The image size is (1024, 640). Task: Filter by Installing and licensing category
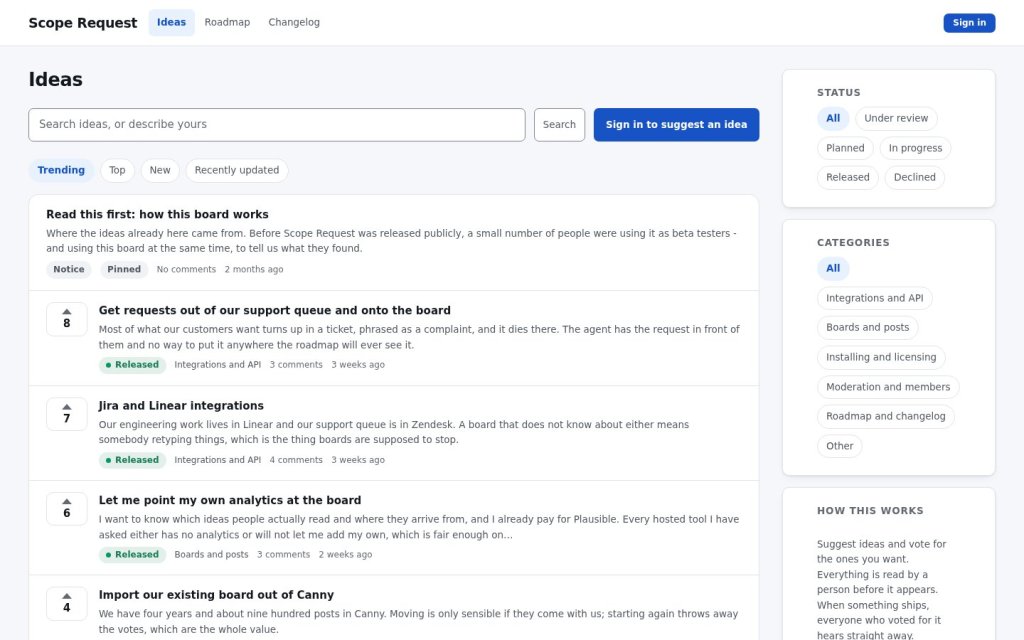point(881,357)
